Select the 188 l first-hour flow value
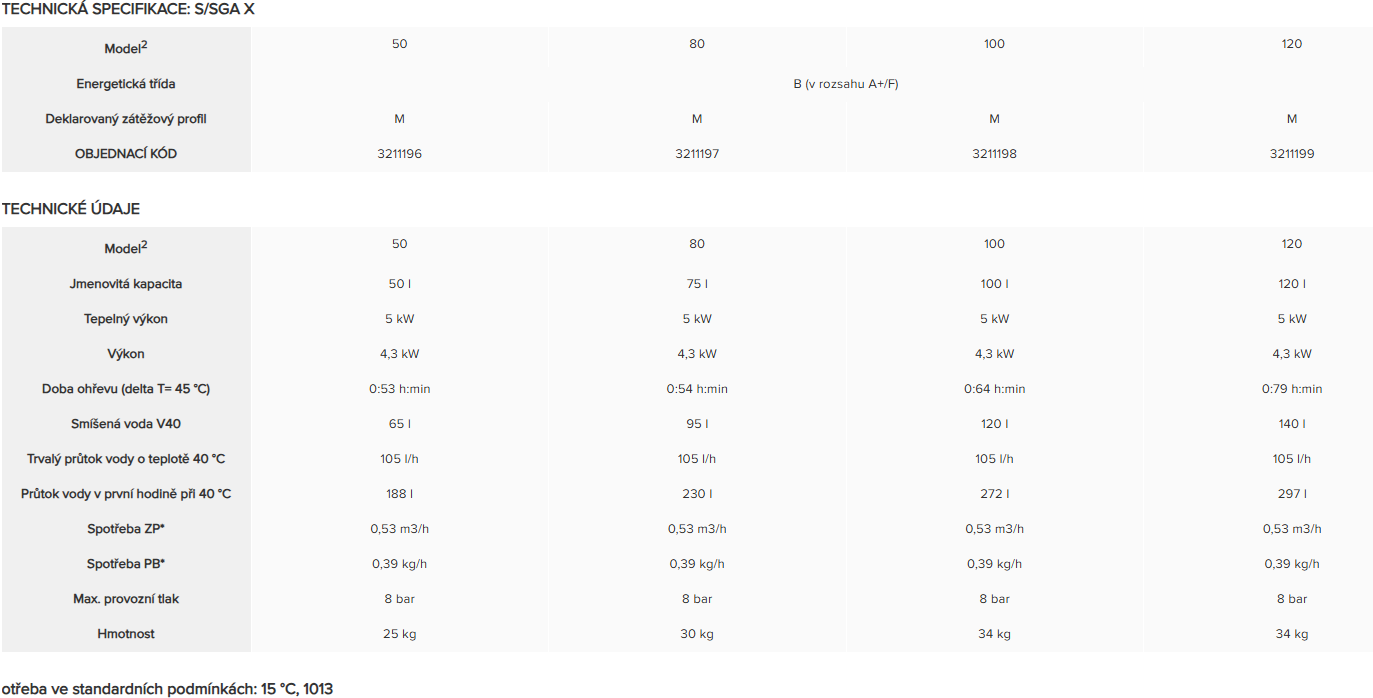 pos(400,494)
